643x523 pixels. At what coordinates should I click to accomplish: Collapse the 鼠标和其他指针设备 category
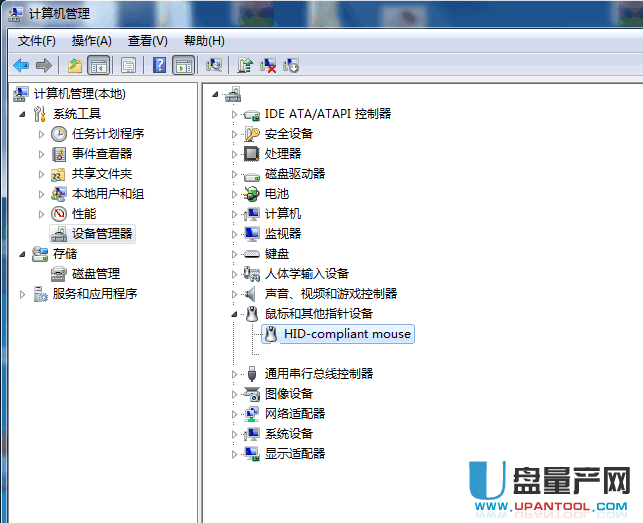point(235,314)
